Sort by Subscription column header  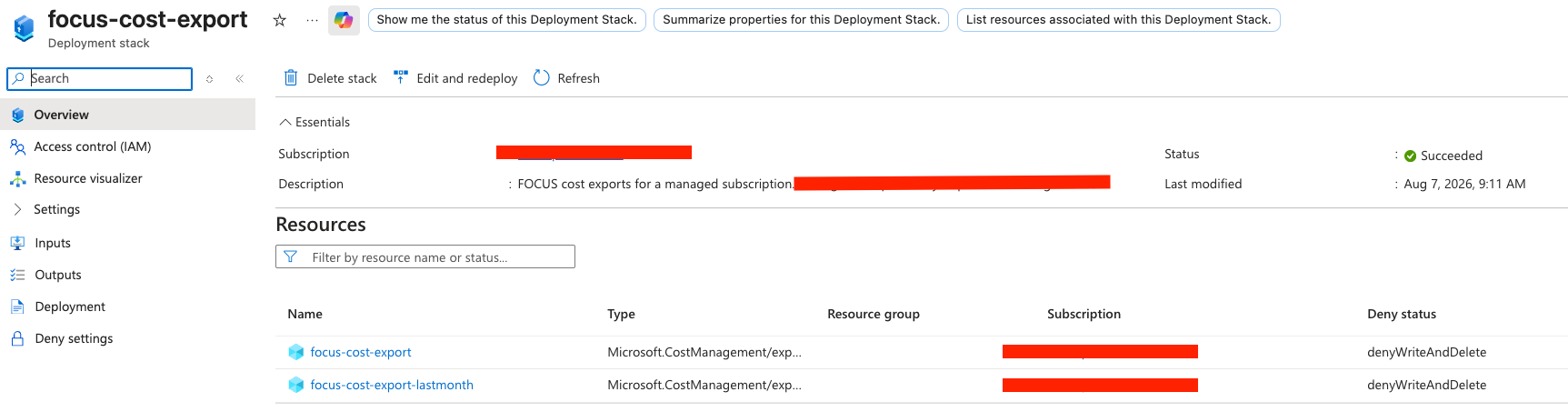pos(1084,314)
